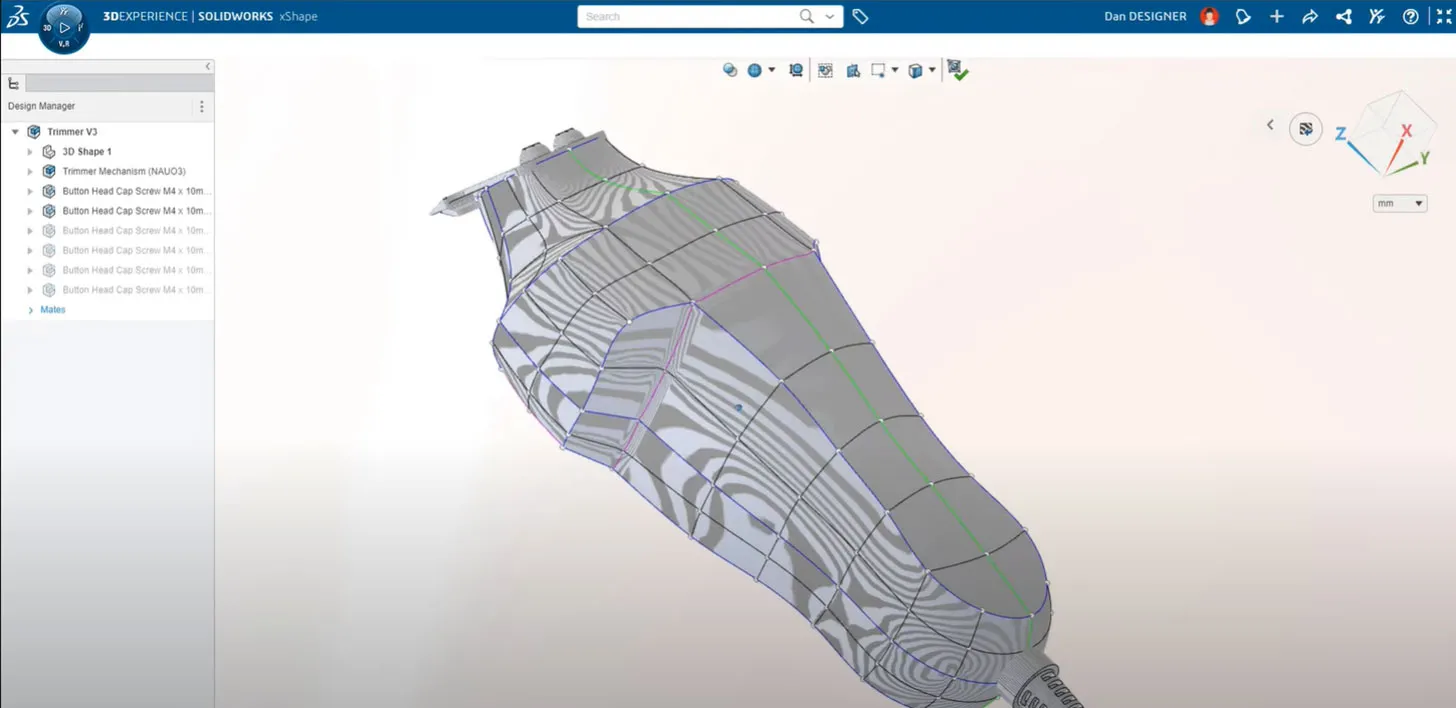
Task: Open the units dropdown showing mm
Action: (x=1399, y=202)
